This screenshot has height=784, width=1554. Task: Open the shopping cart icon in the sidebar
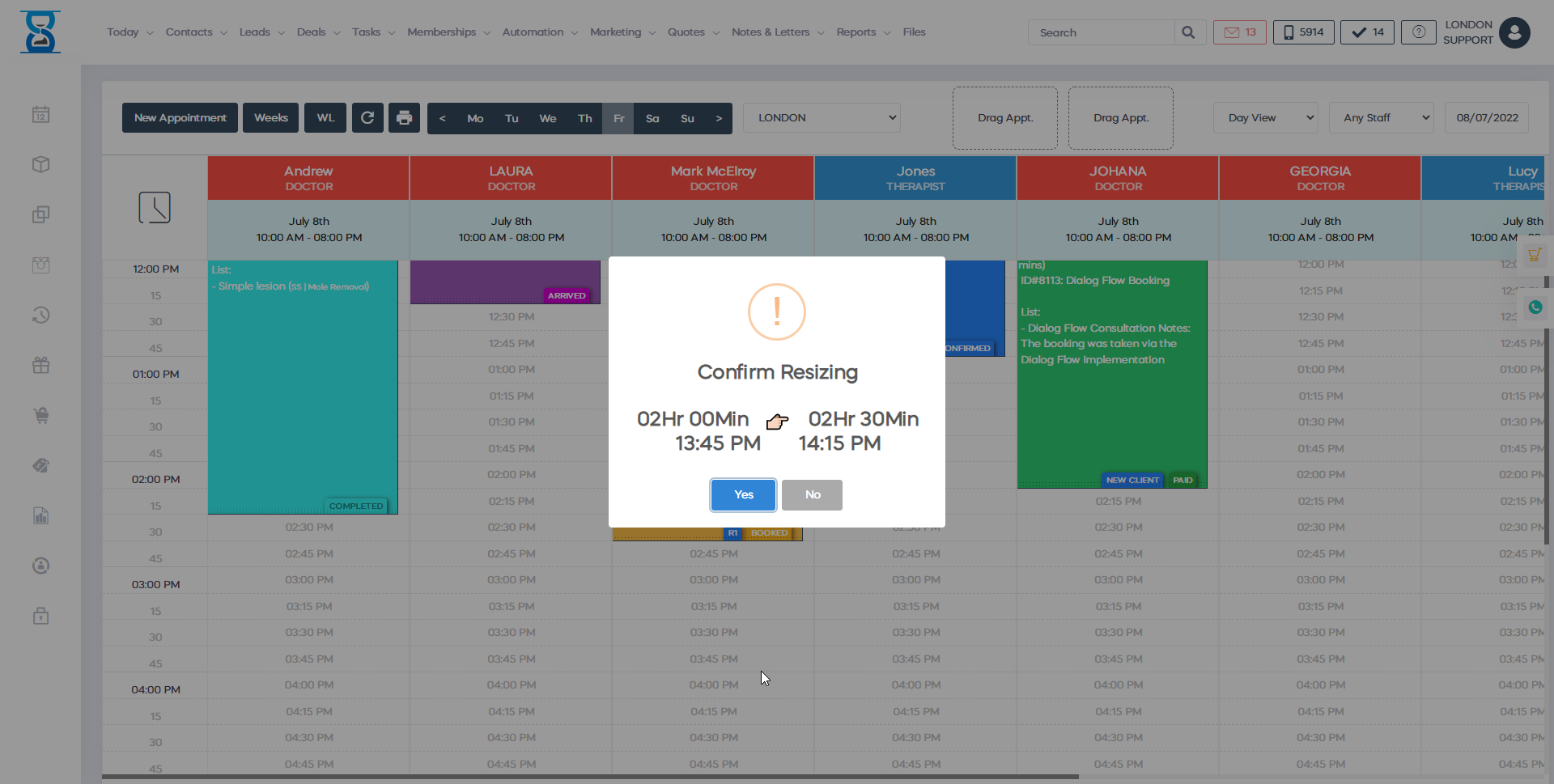point(40,415)
